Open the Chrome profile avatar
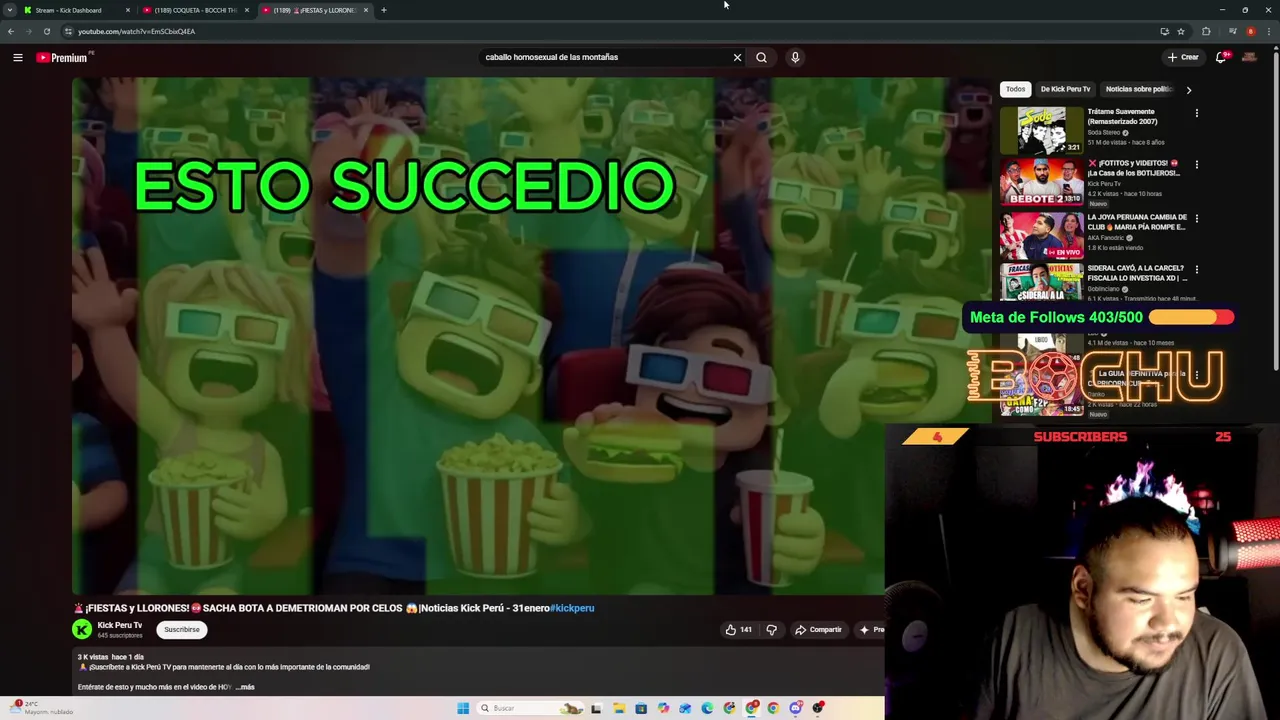Image resolution: width=1280 pixels, height=720 pixels. 1250,31
